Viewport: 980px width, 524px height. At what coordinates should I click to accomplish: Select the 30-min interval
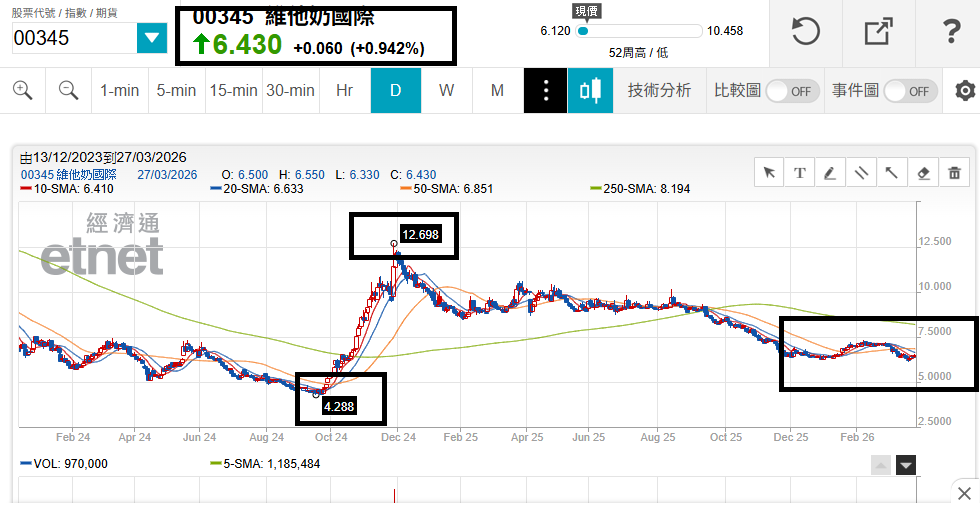coord(291,91)
